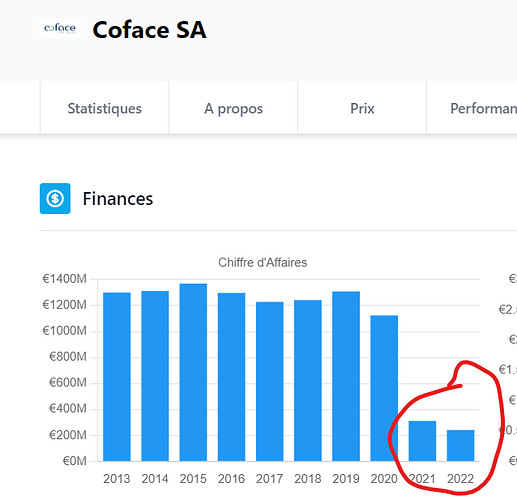
Task: Click the Coface SA title
Action: [x=149, y=30]
